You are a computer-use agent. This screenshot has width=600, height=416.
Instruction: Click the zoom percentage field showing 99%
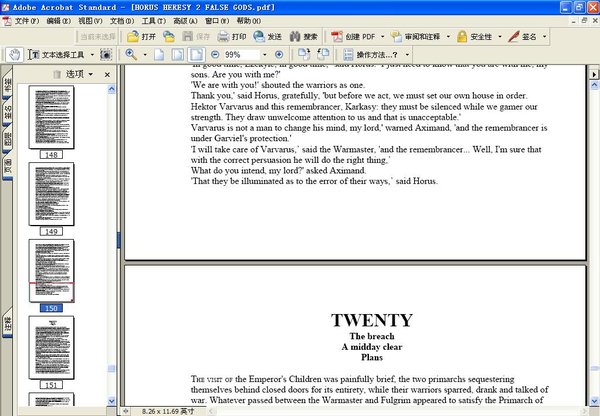(241, 55)
